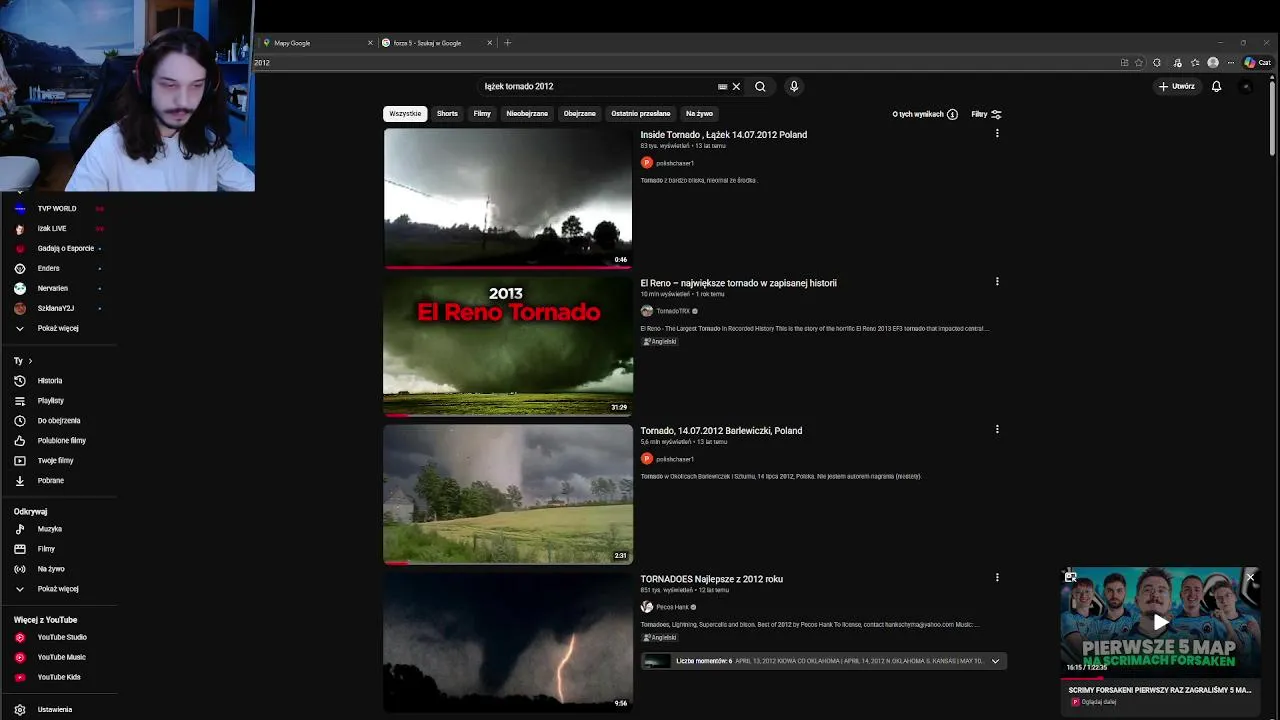Screen dimensions: 1280x720
Task: Play the miniplayer scrim video
Action: 1160,622
